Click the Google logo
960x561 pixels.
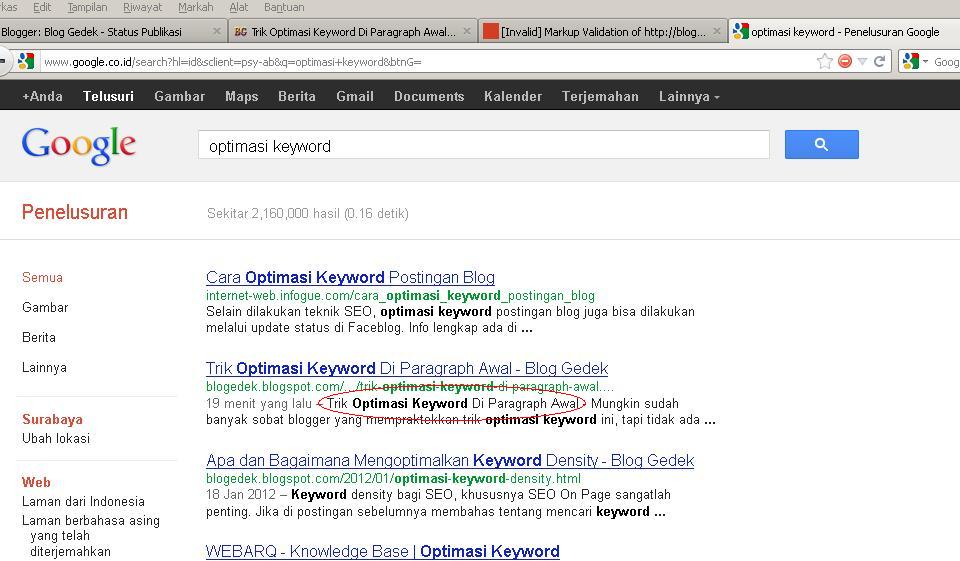coord(78,145)
